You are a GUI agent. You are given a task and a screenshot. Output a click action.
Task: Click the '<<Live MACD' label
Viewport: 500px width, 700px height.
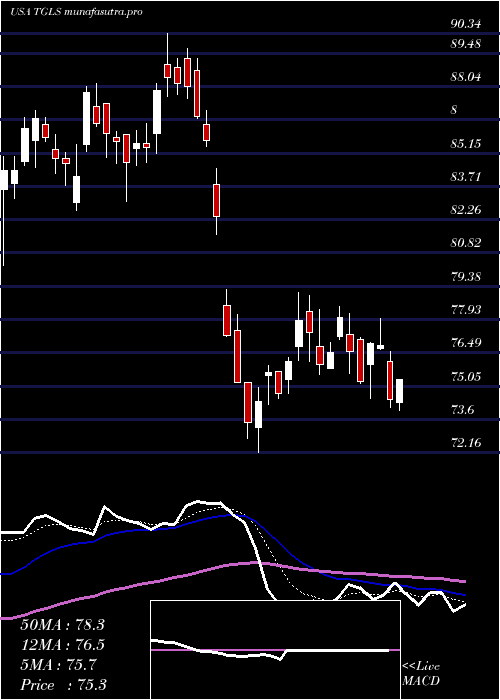pyautogui.click(x=421, y=674)
